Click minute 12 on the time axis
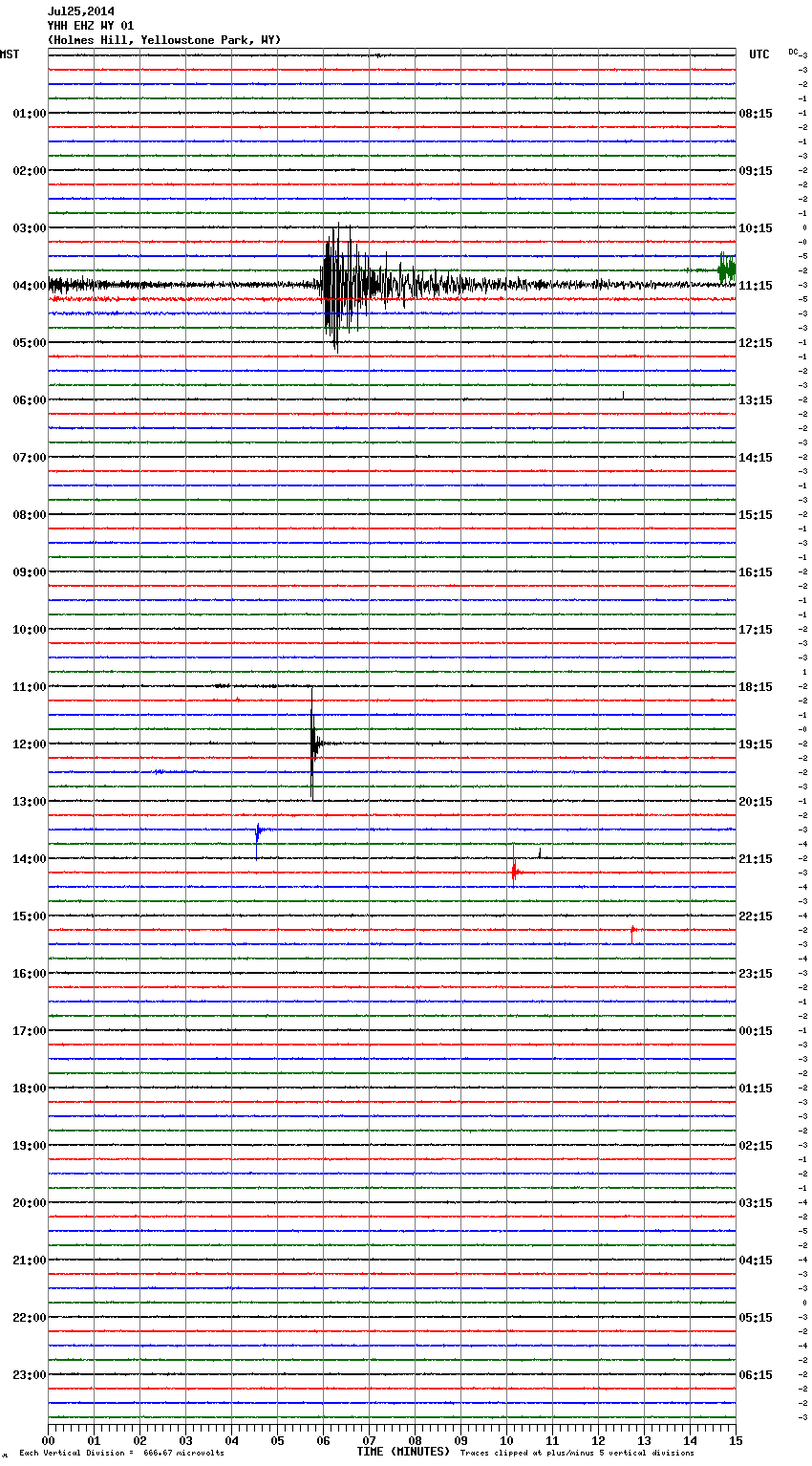 click(598, 1440)
